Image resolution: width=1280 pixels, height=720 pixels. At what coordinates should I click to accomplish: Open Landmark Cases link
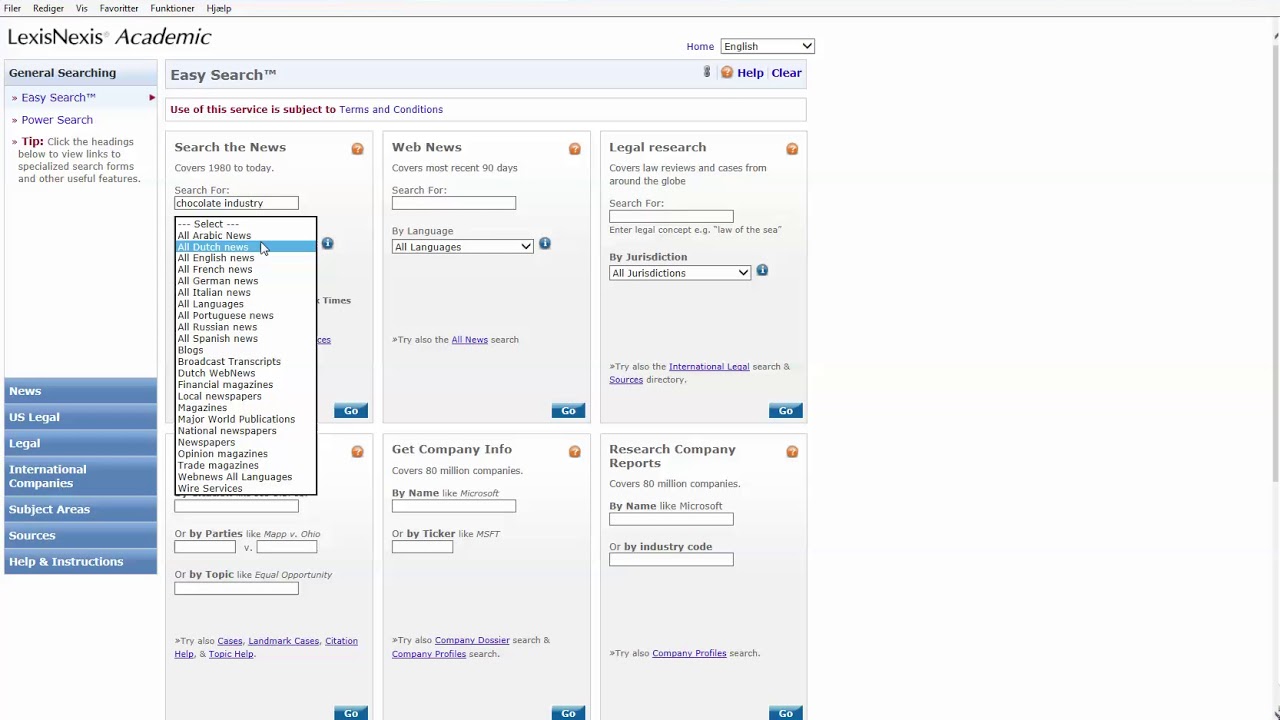point(283,641)
